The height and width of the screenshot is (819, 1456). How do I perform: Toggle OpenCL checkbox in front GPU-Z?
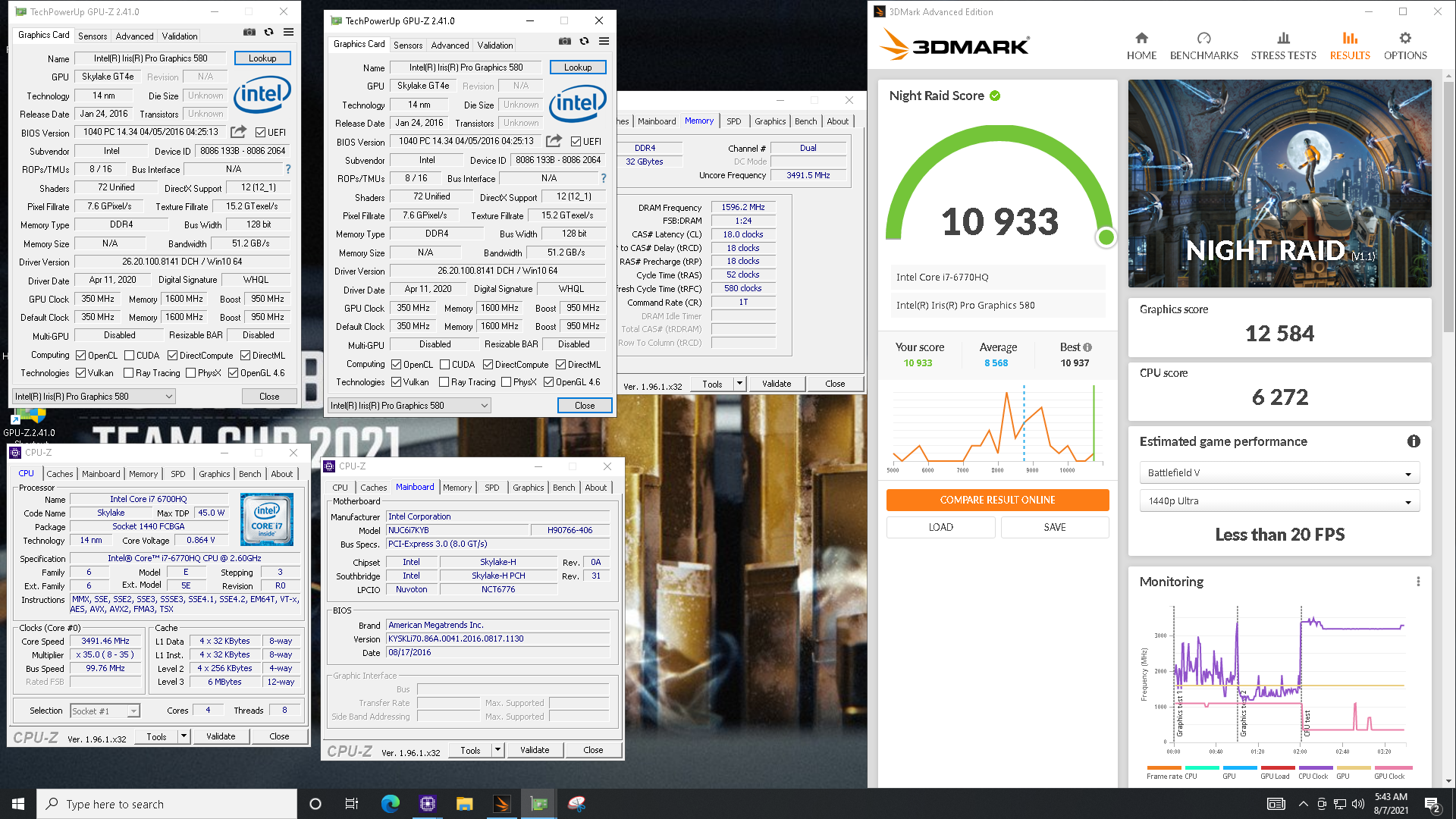[396, 365]
